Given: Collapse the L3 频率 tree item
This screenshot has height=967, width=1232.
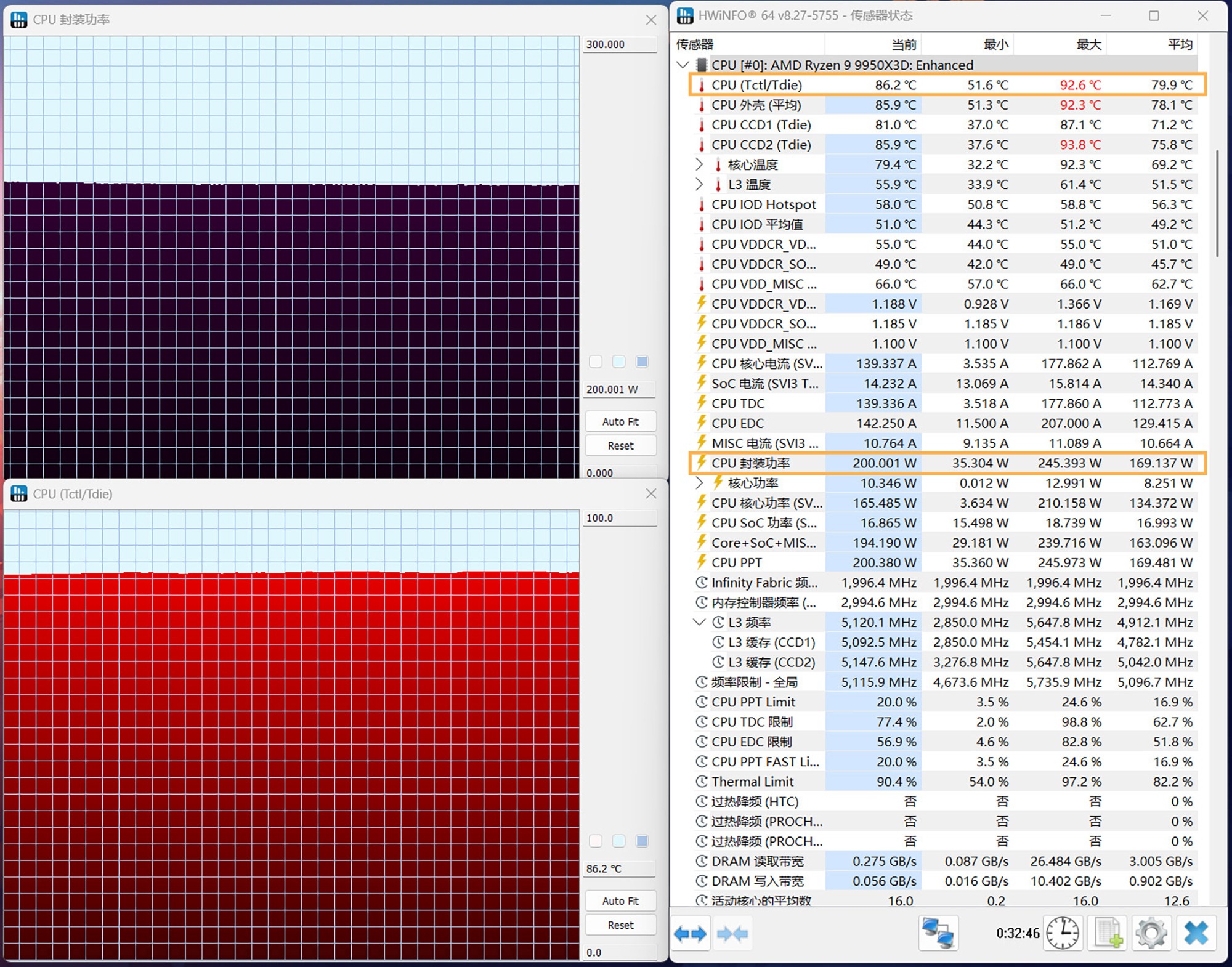Looking at the screenshot, I should point(699,622).
